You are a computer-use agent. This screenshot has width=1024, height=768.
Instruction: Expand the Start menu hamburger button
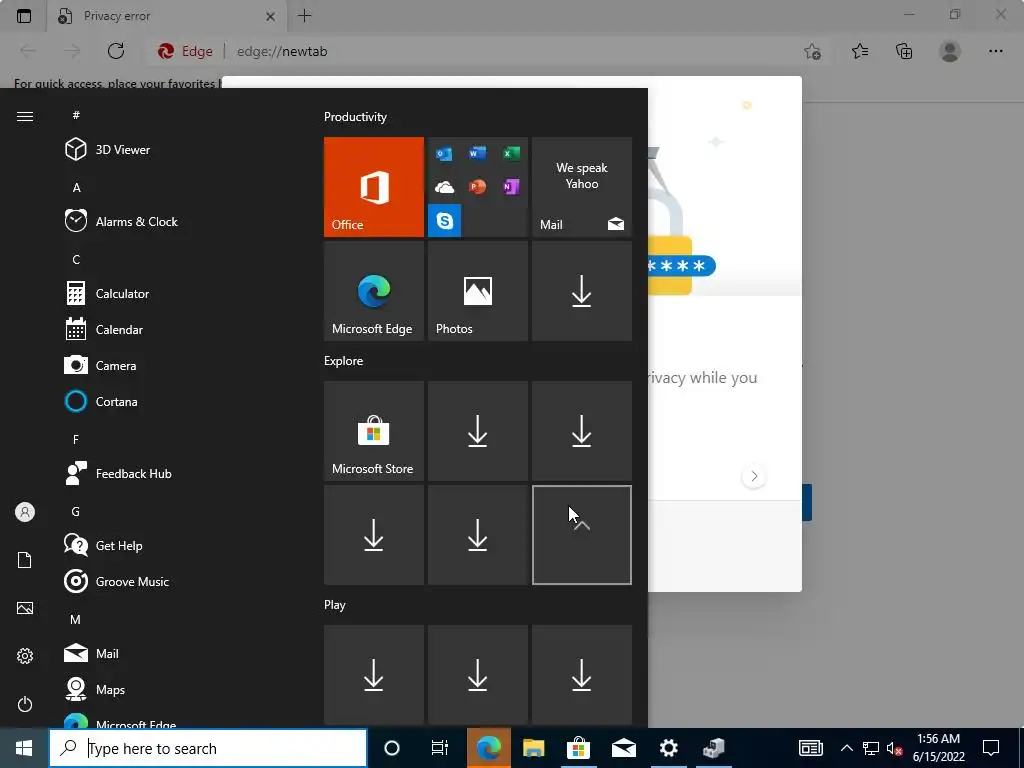(25, 116)
